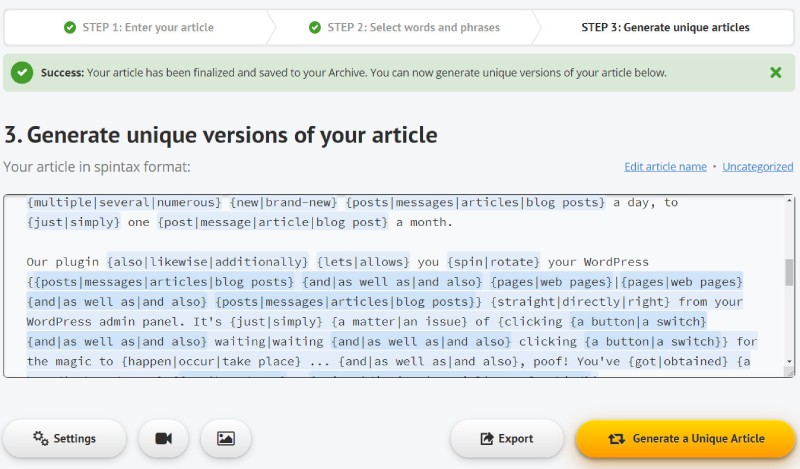This screenshot has width=800, height=469.
Task: Click the image picture icon button
Action: click(x=226, y=438)
